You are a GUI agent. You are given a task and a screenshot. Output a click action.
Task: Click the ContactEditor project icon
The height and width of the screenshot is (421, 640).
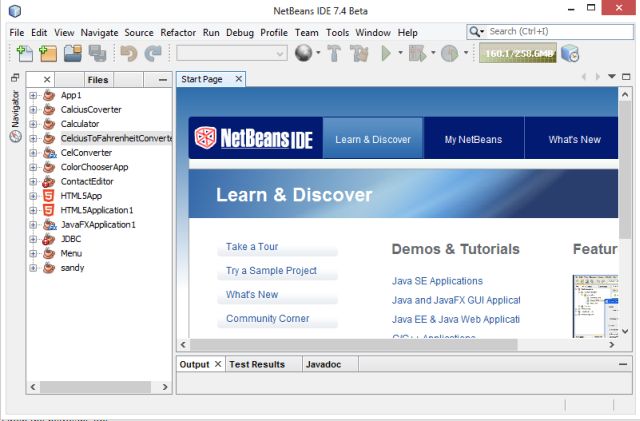point(49,181)
